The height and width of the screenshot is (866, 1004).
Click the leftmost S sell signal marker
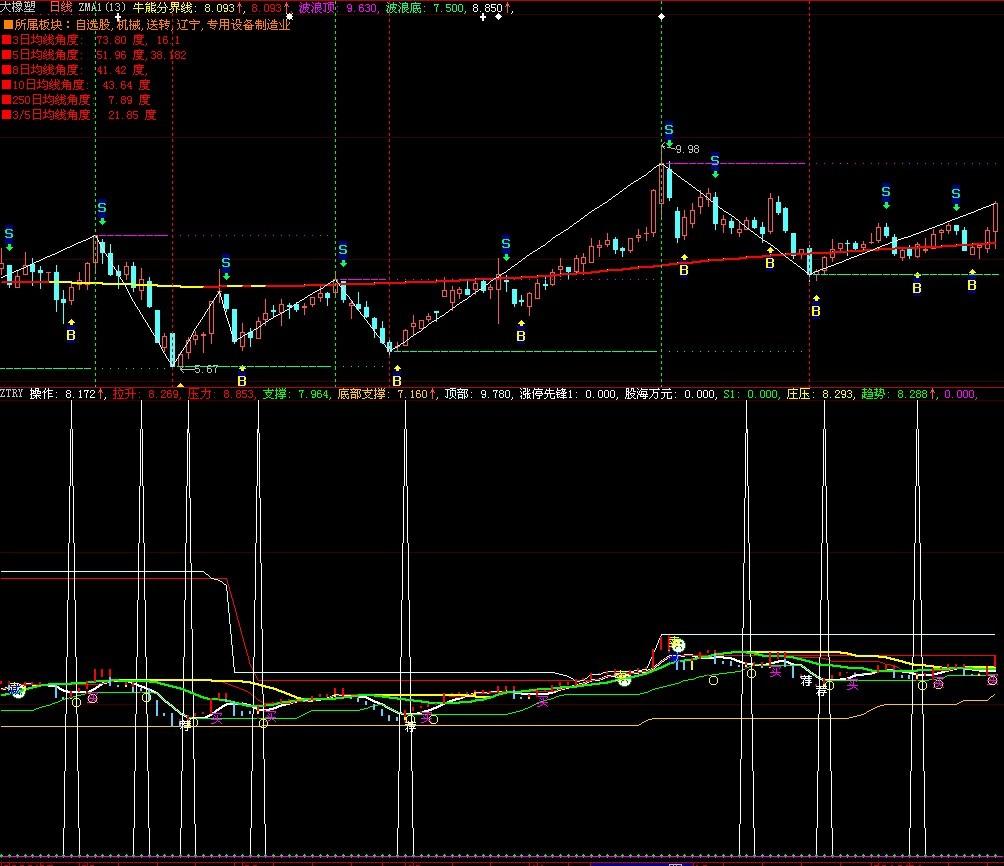pos(9,234)
